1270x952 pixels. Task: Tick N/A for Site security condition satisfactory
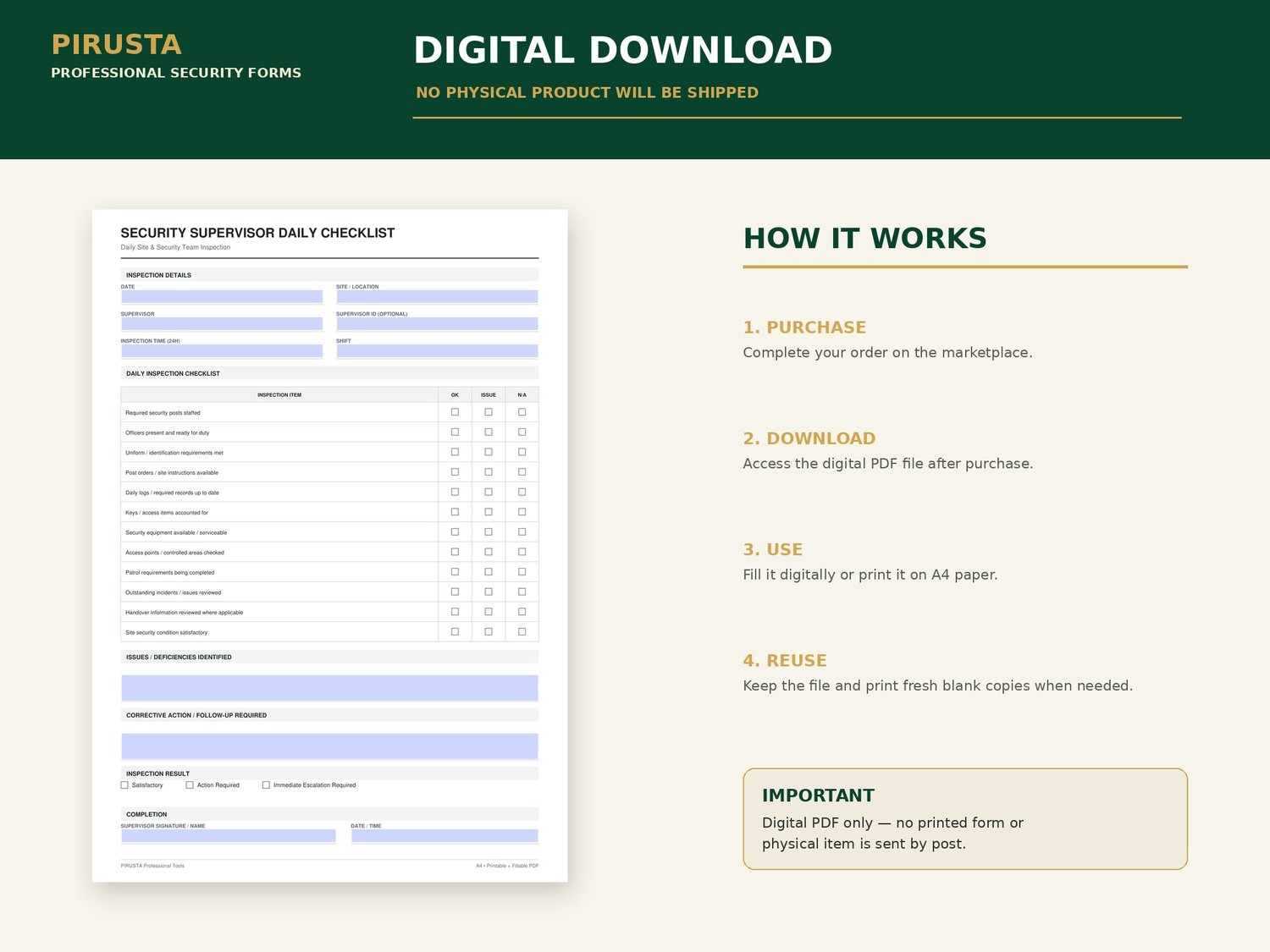522,632
